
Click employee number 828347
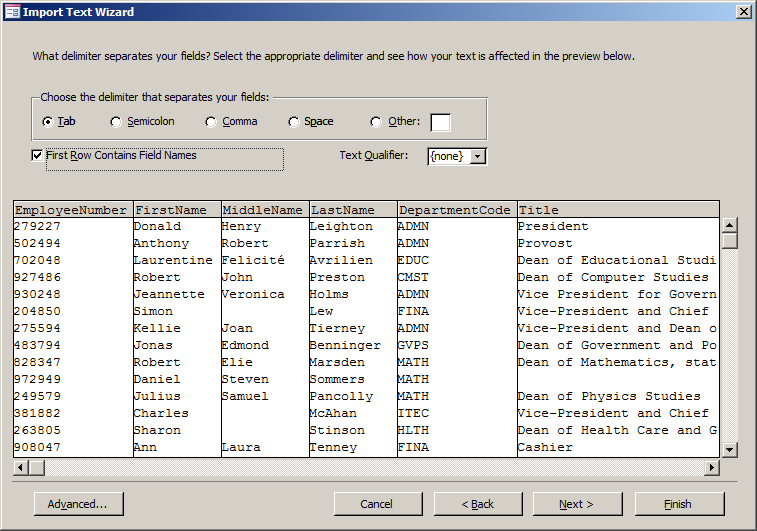point(37,362)
